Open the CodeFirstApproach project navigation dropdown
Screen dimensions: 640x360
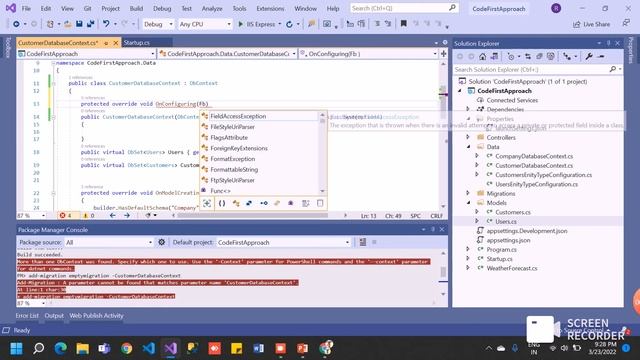pos(87,53)
